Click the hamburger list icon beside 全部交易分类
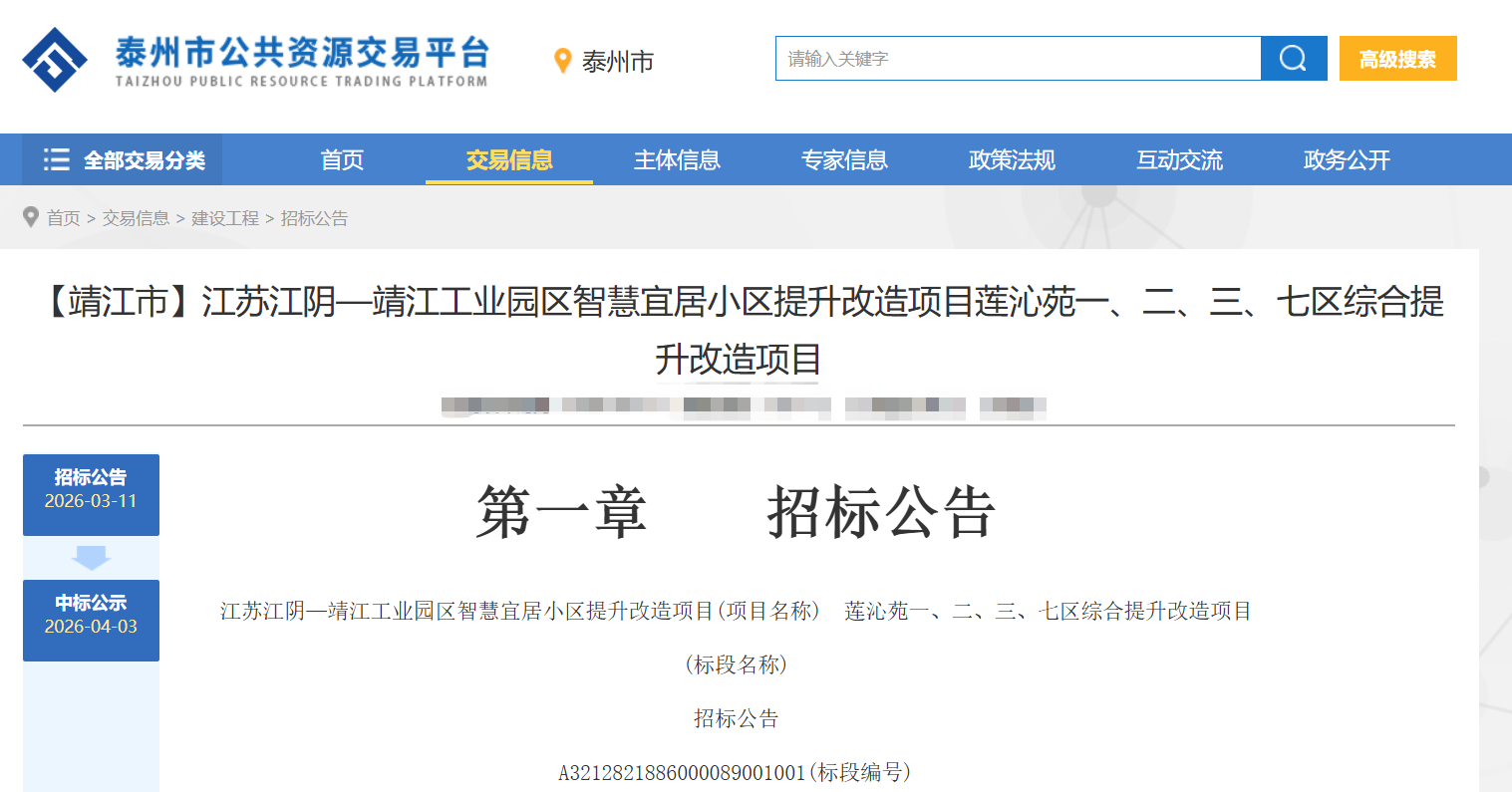This screenshot has width=1512, height=792. [57, 159]
